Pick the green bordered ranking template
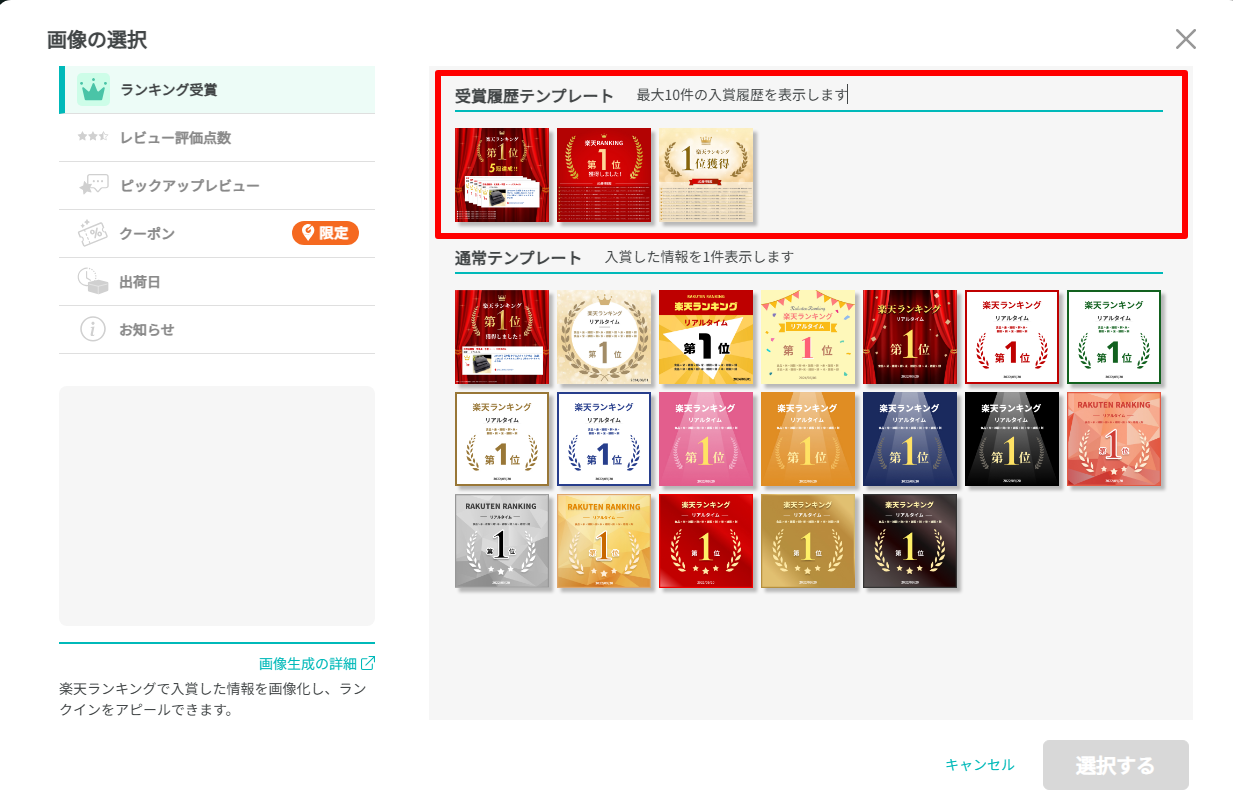This screenshot has width=1233, height=809. click(x=1114, y=337)
